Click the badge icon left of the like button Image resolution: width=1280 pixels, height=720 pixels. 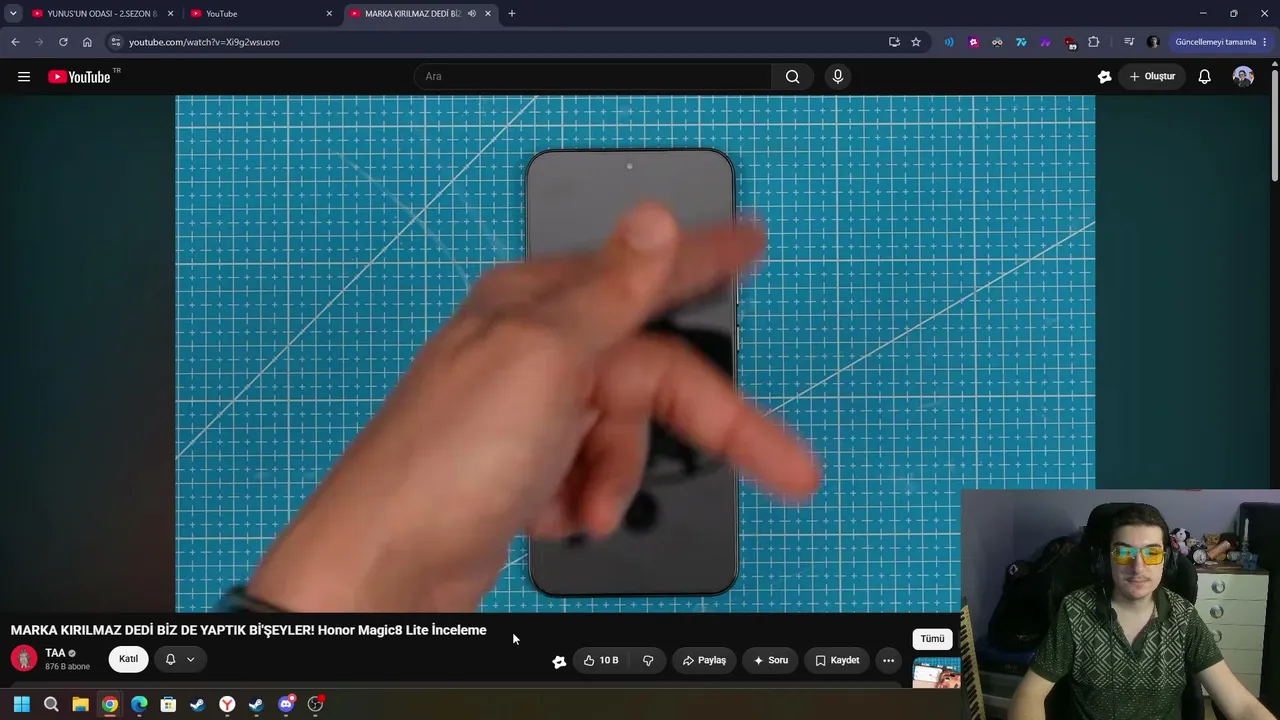click(x=559, y=661)
